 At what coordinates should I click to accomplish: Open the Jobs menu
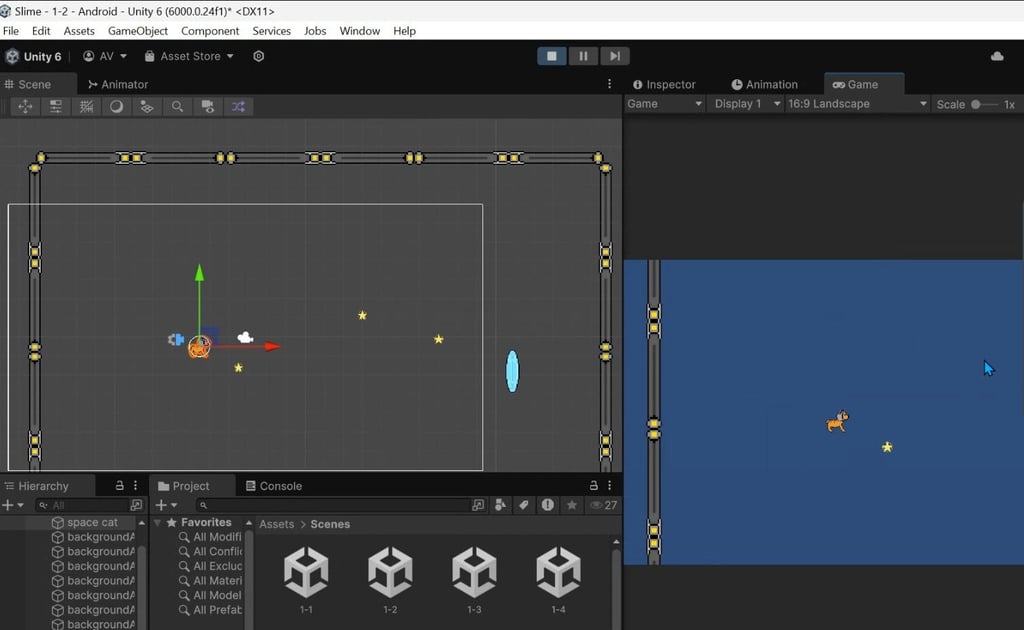(315, 31)
